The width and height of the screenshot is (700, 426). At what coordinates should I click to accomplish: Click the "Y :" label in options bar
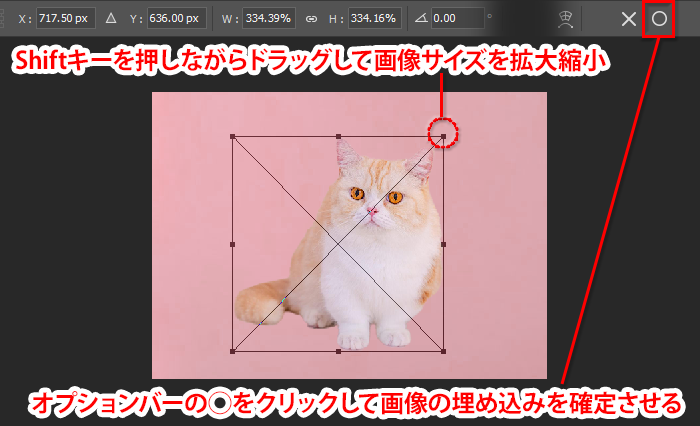[136, 19]
